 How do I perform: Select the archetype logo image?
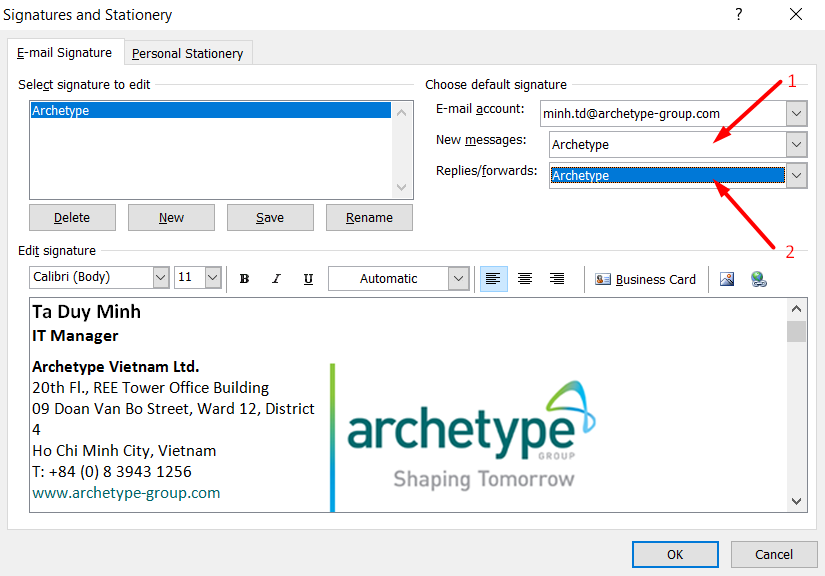tap(471, 434)
